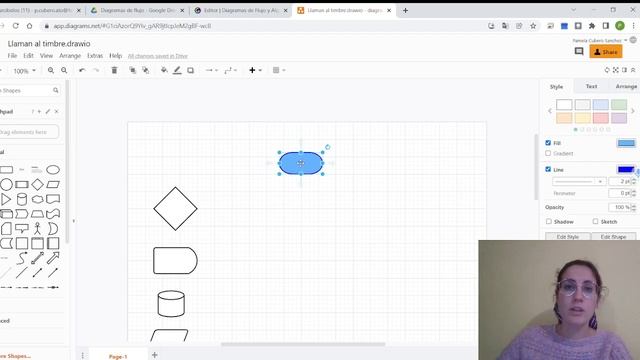The height and width of the screenshot is (360, 640).
Task: Close the scratchpad with the X icon
Action: tap(56, 111)
